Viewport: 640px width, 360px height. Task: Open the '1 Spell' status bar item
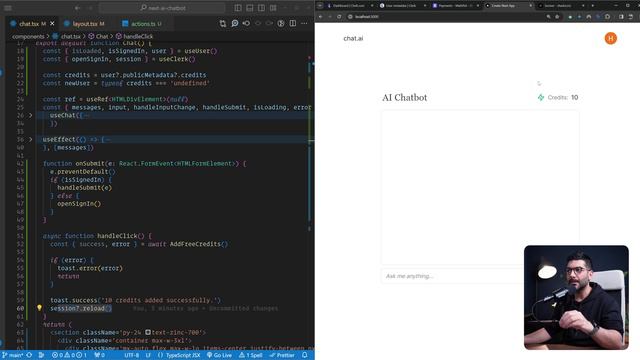251,355
